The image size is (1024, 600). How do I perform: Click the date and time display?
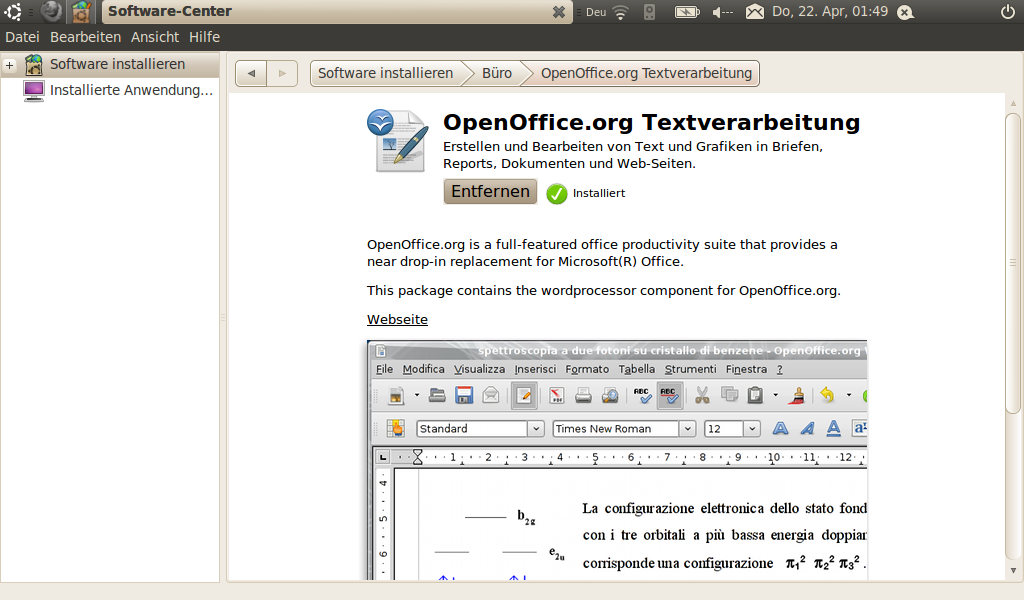(x=830, y=11)
